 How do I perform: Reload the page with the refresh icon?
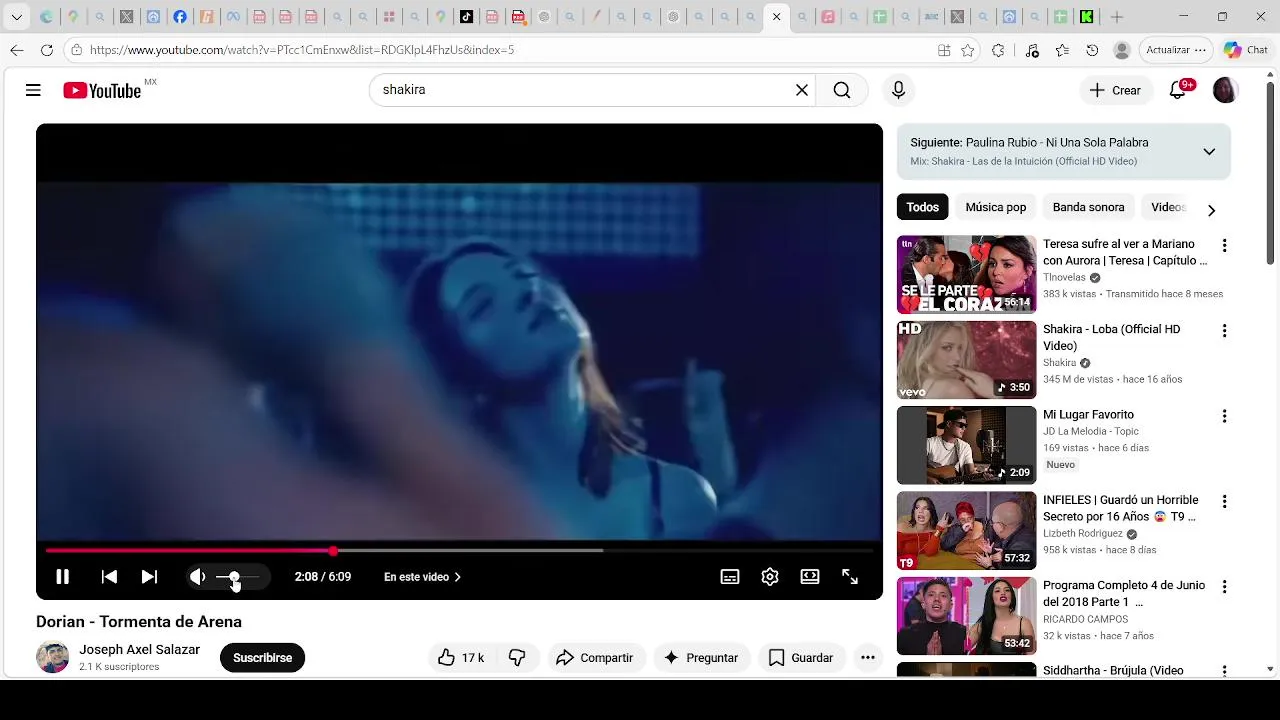47,50
